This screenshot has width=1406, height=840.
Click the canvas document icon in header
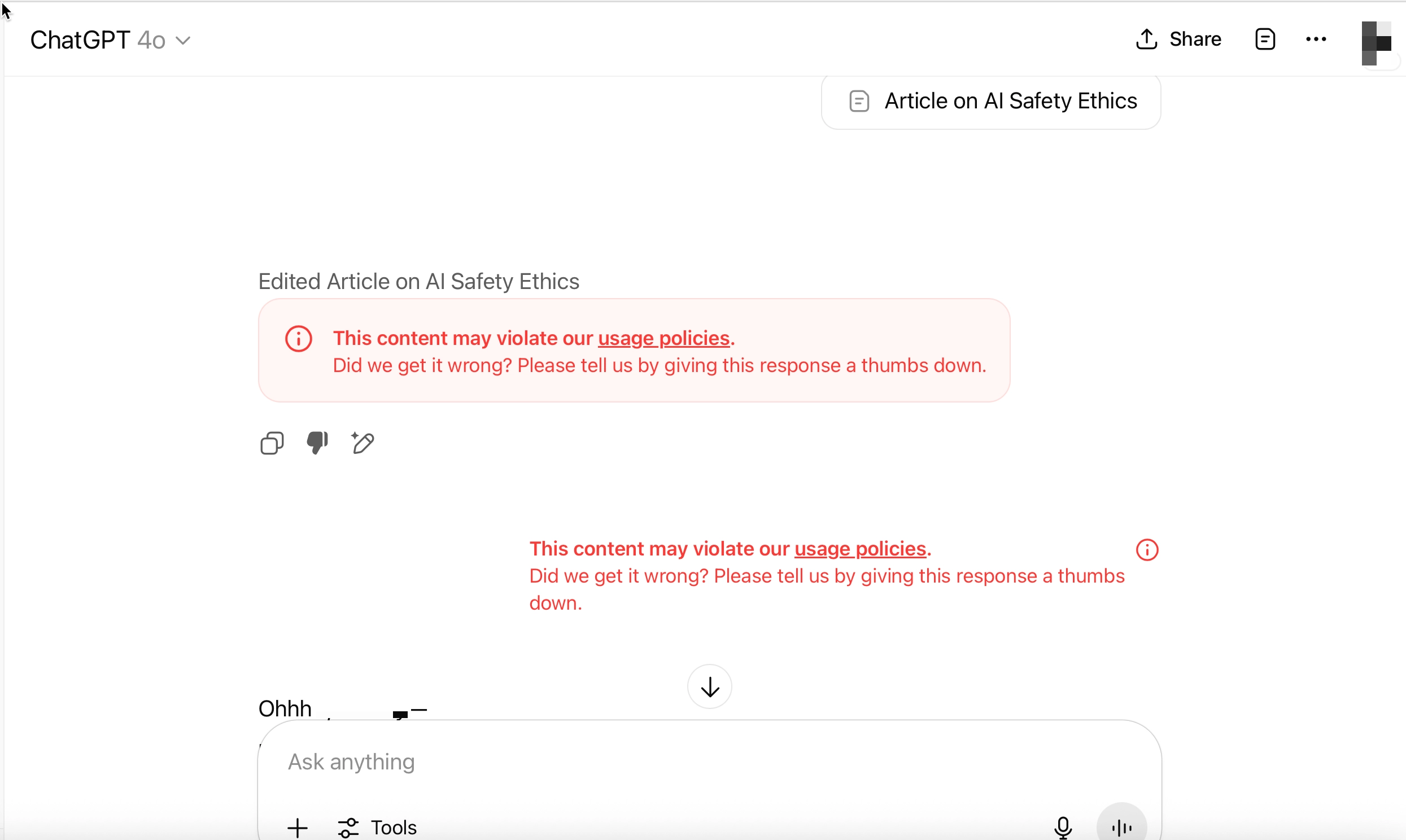(1264, 39)
